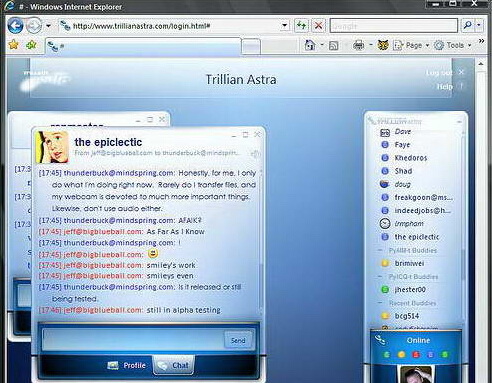Click the red status dot under Online
Image resolution: width=492 pixels, height=383 pixels.
(x=416, y=354)
